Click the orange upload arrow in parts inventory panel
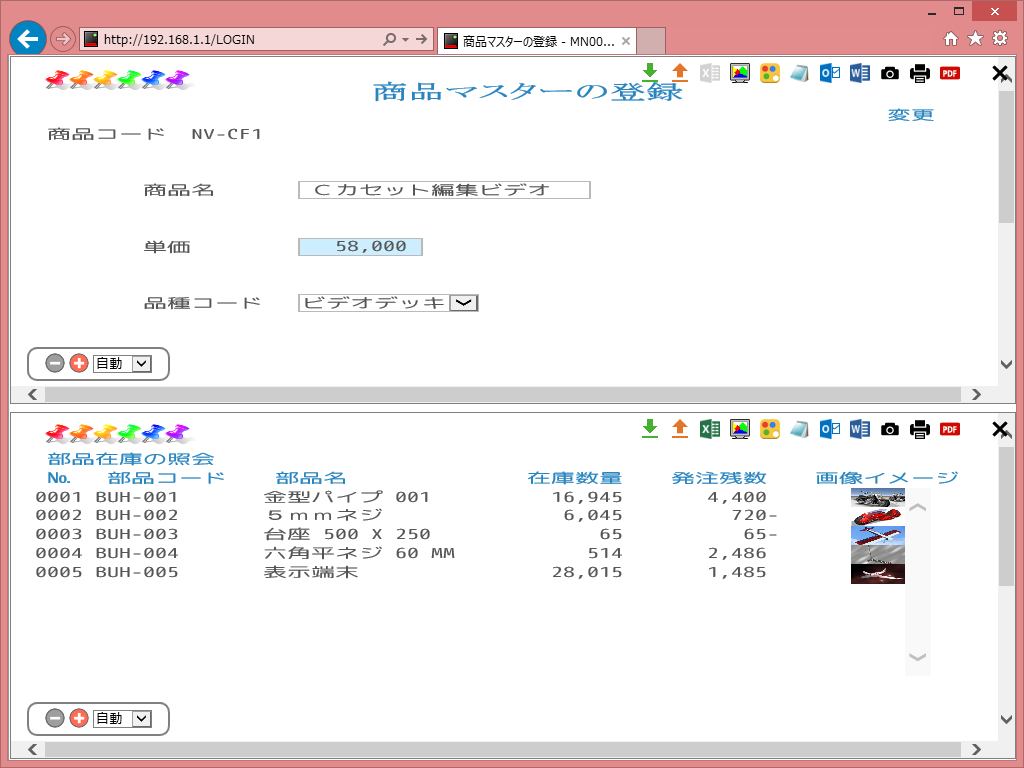The width and height of the screenshot is (1024, 768). point(680,429)
